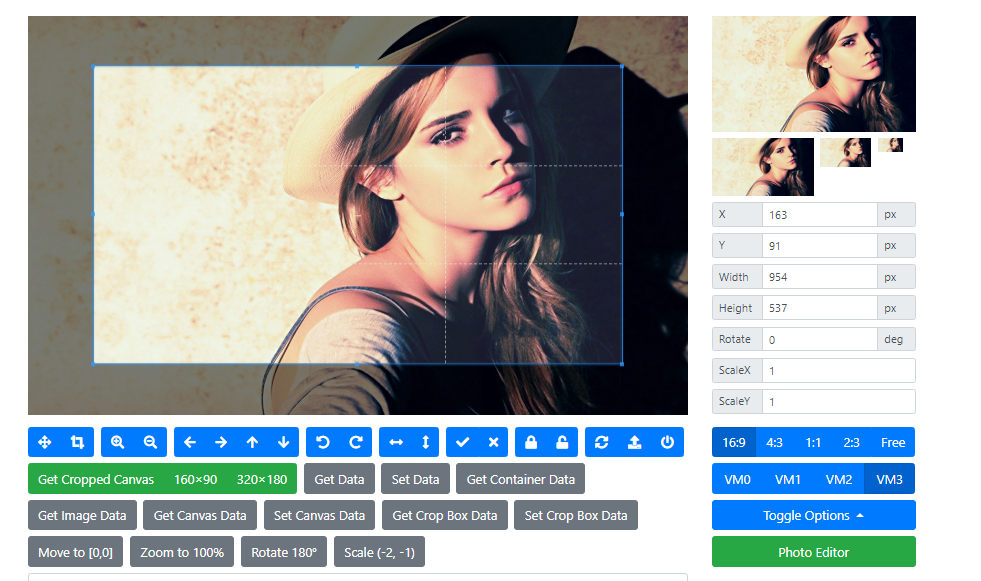Screen dimensions: 981x581
Task: Focus the ScaleX input field
Action: pos(838,371)
